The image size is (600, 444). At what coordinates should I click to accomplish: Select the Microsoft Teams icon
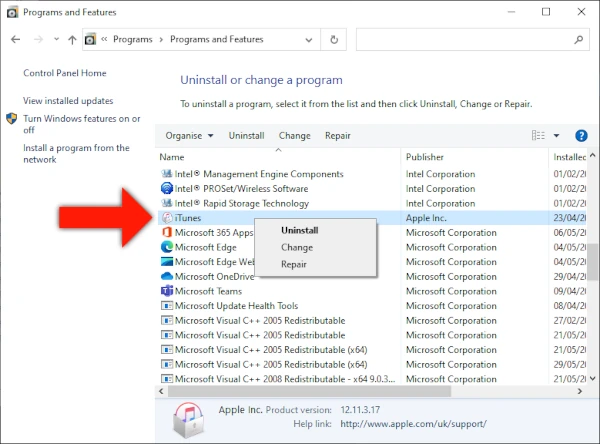click(167, 291)
